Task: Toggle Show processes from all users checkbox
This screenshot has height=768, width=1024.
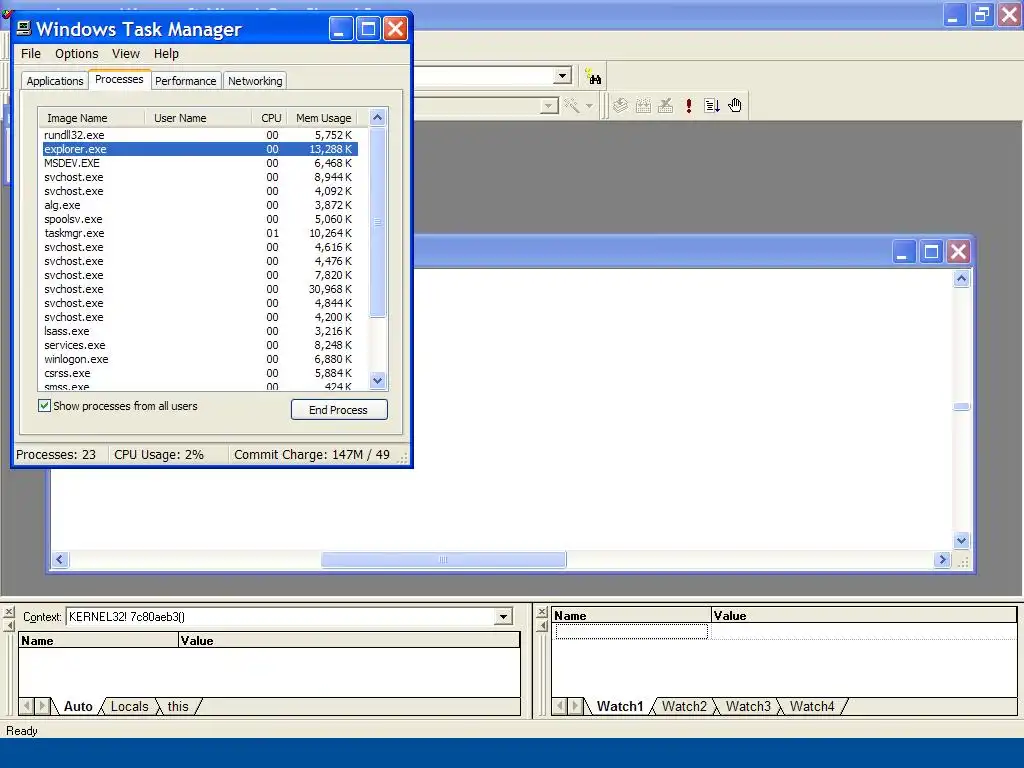Action: click(x=44, y=406)
